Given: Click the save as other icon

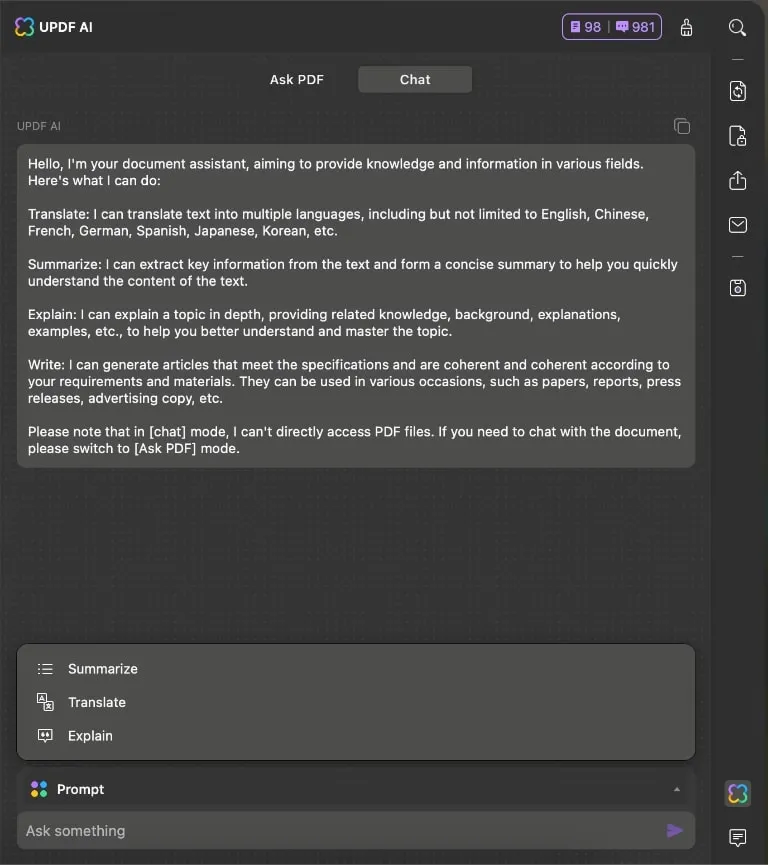Looking at the screenshot, I should [738, 288].
